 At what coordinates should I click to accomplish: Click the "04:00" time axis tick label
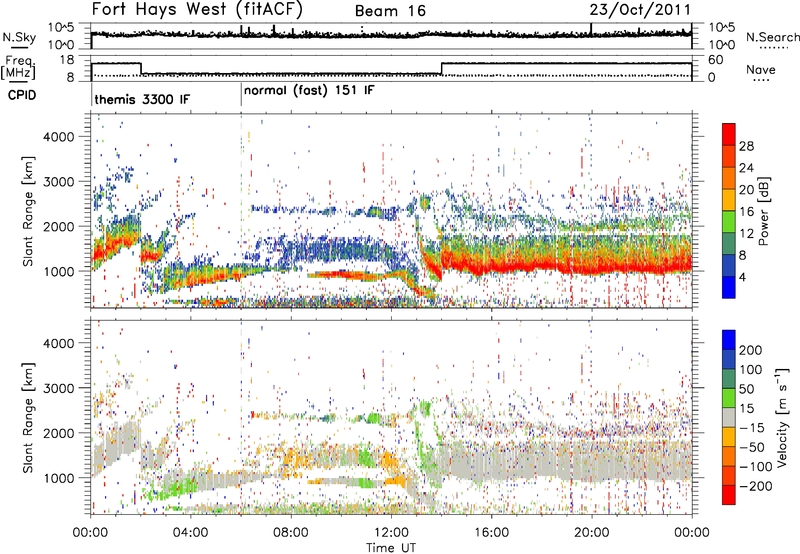coord(191,533)
